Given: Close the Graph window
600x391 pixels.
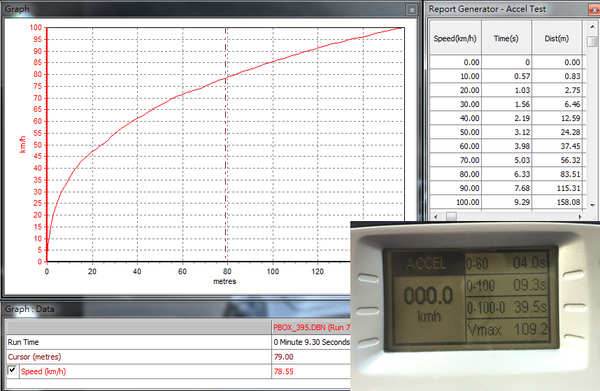Looking at the screenshot, I should tap(412, 10).
